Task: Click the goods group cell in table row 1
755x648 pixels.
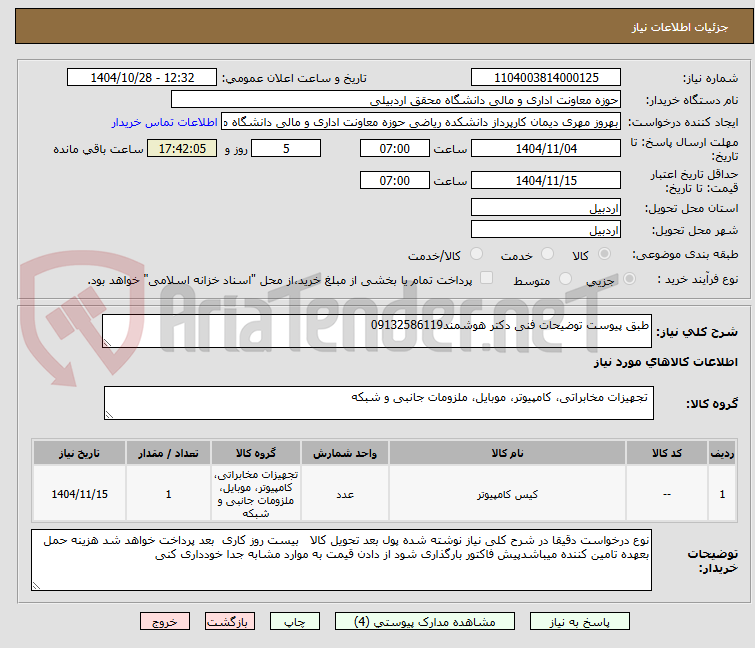Action: coord(256,494)
